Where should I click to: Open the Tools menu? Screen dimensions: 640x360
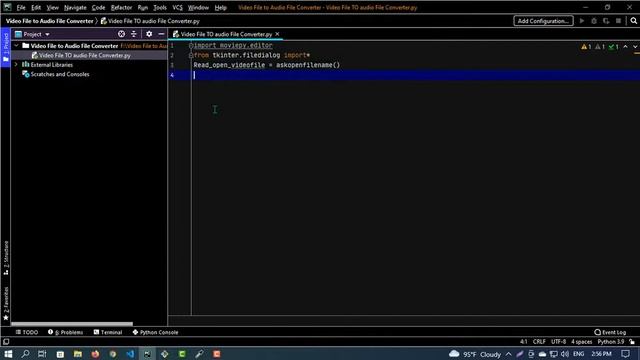(160, 7)
